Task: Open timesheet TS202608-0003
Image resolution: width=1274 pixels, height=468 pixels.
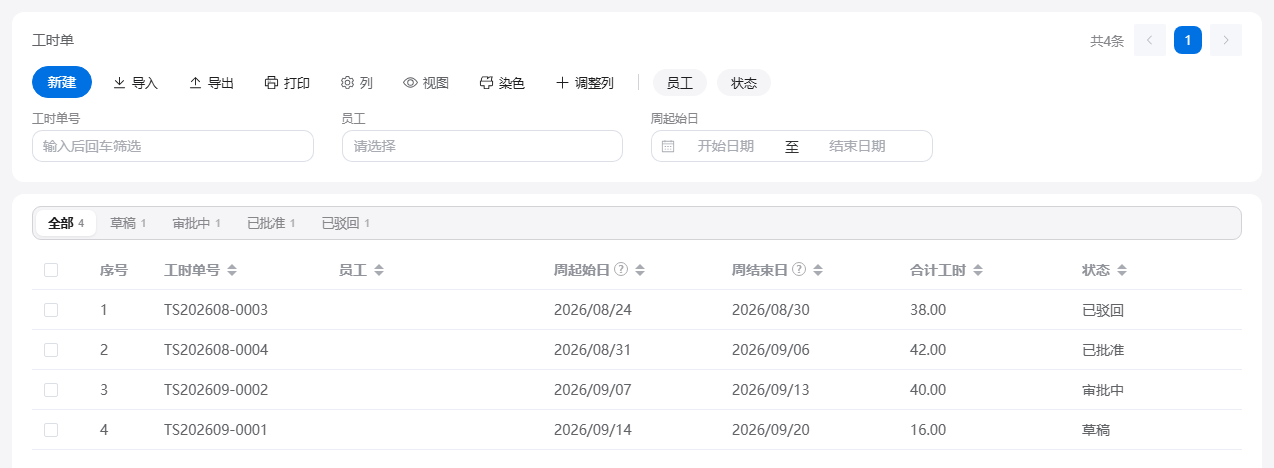Action: coord(216,310)
